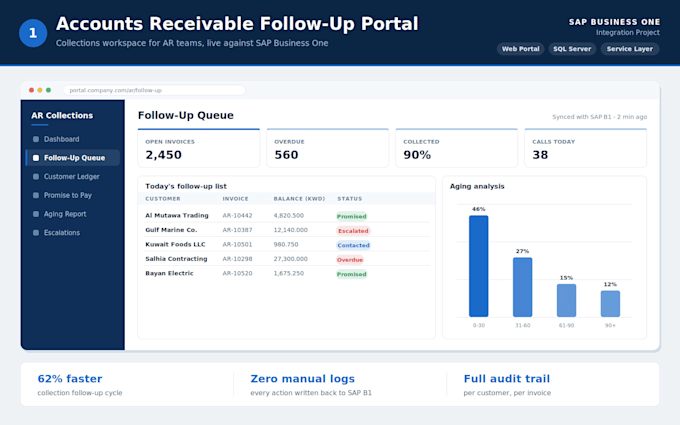Click the Escalated status badge
The height and width of the screenshot is (425, 680).
pyautogui.click(x=353, y=231)
